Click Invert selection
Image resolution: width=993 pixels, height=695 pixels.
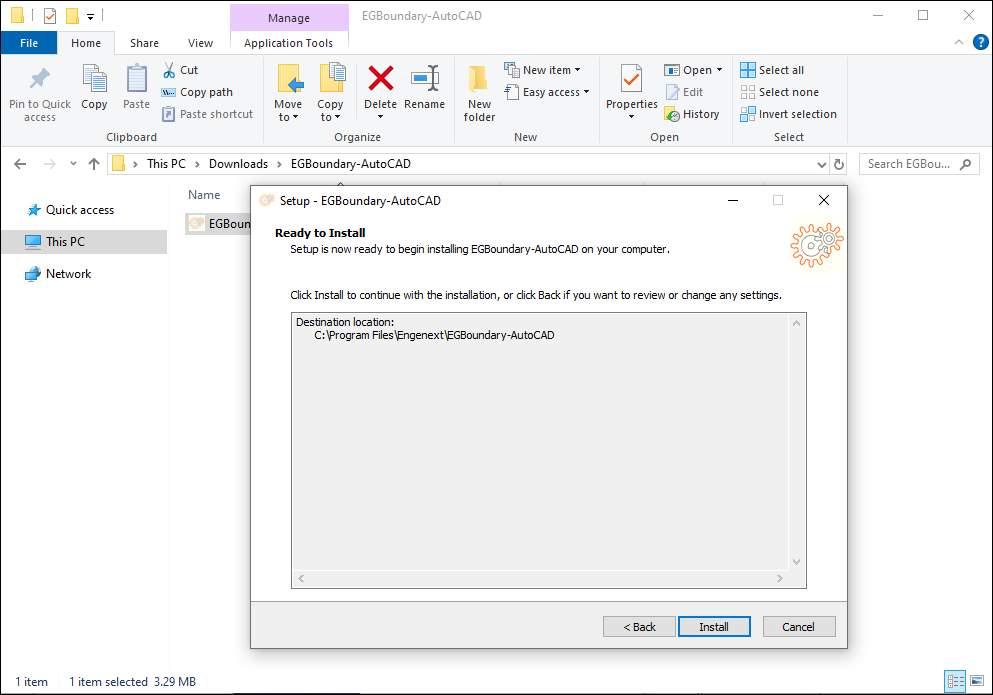click(x=788, y=115)
